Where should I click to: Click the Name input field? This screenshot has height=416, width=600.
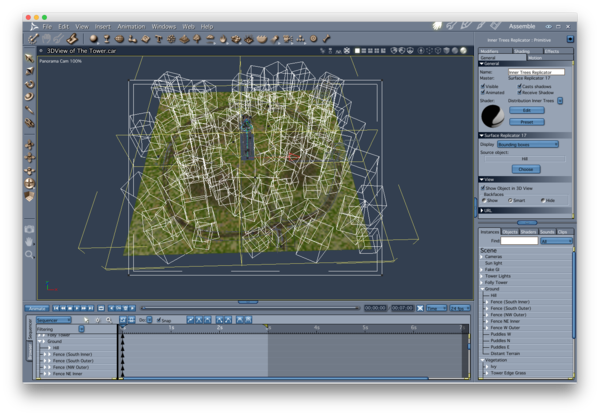tap(536, 72)
